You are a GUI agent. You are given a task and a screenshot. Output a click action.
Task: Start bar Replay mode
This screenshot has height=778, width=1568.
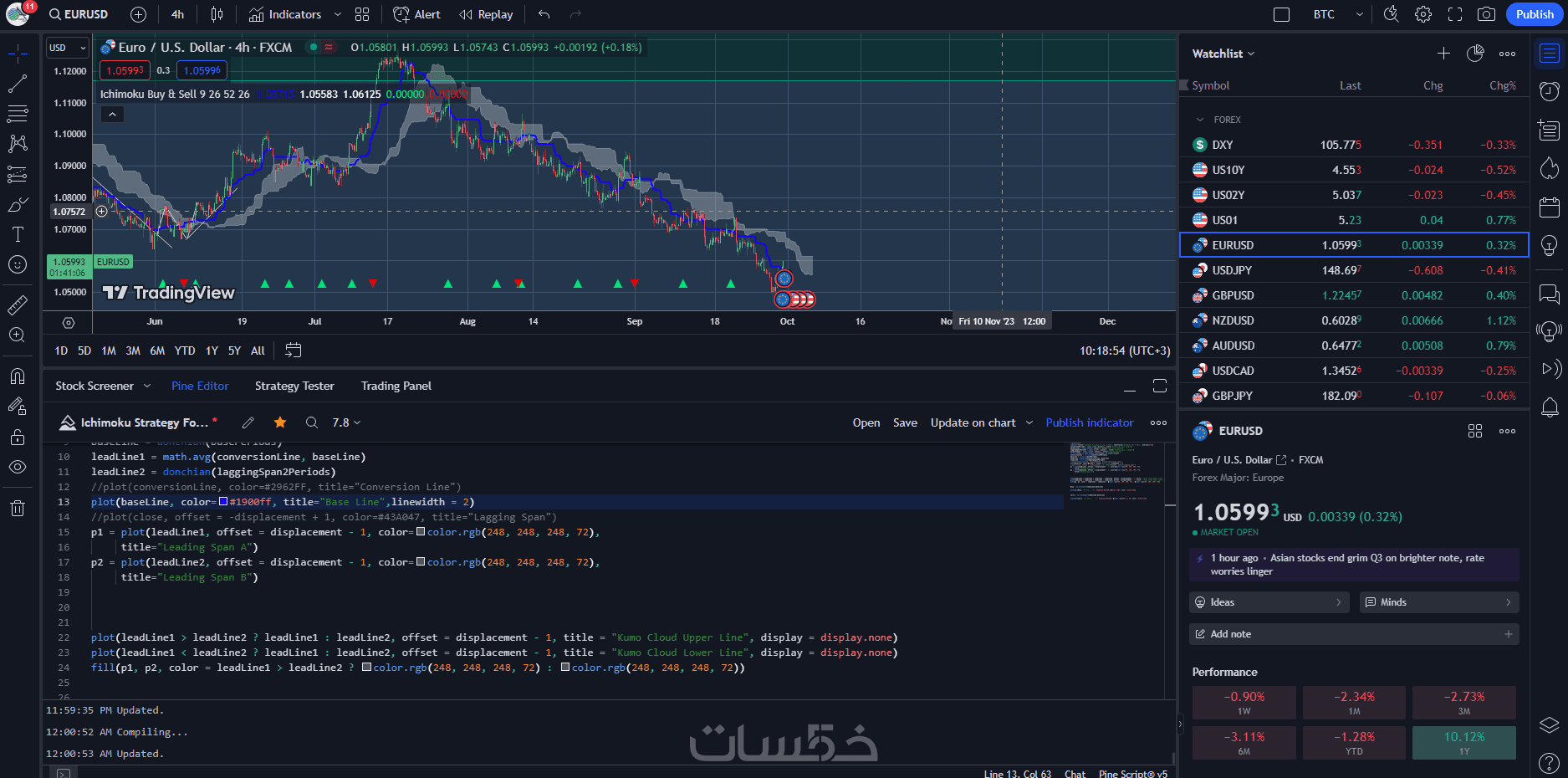(486, 14)
